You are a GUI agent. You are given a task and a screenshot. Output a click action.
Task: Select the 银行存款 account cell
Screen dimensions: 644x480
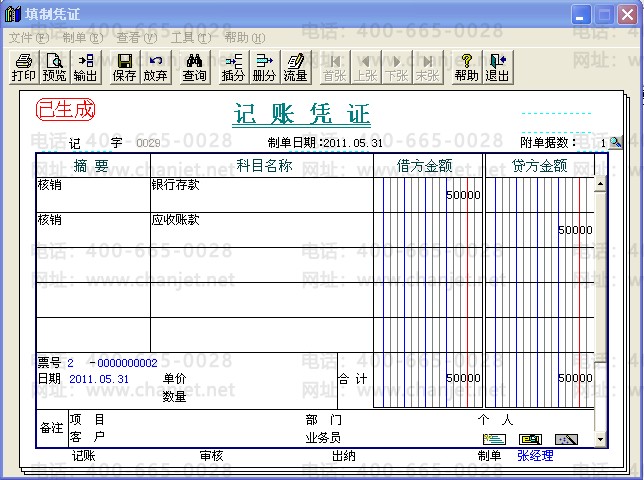(260, 195)
